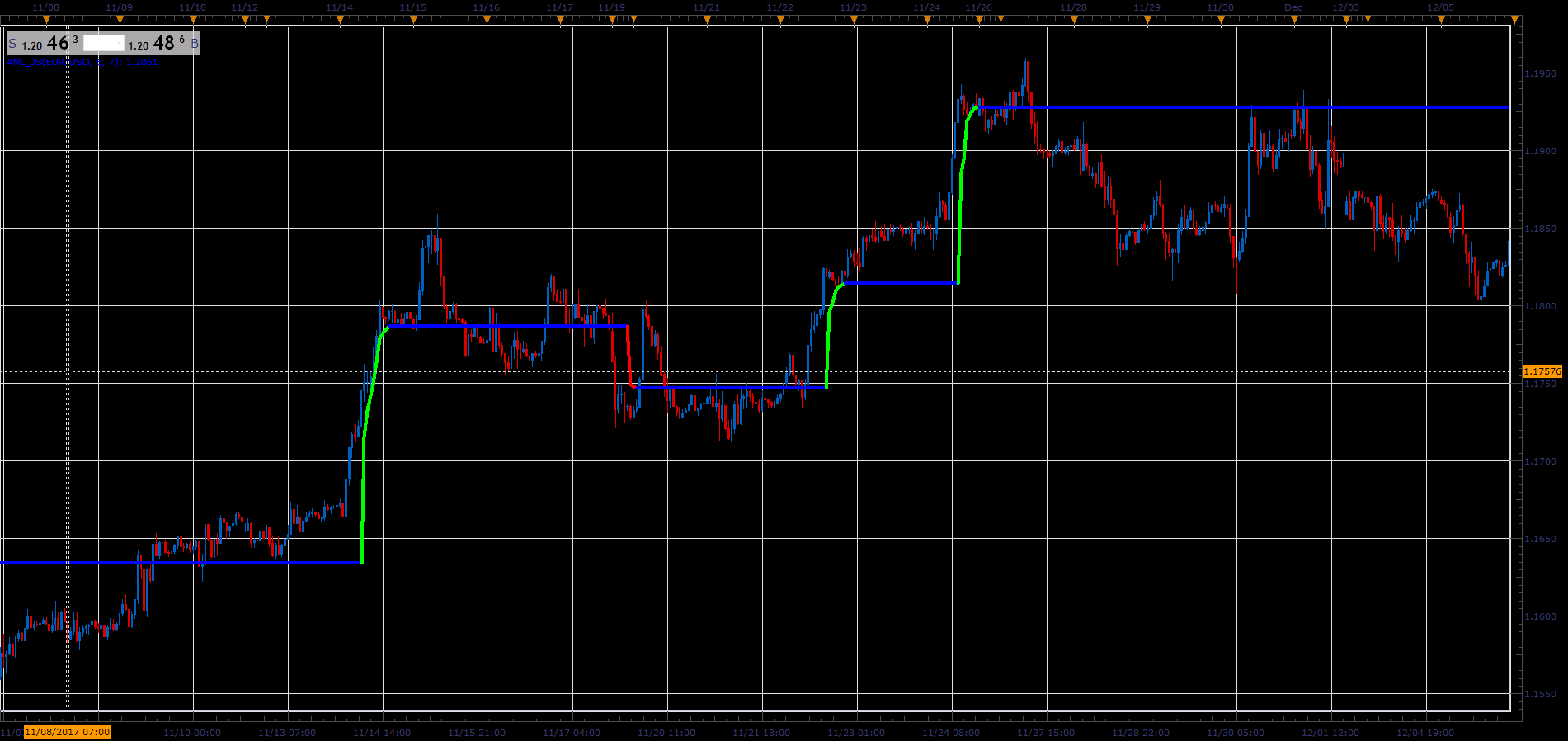Click the orange 1.17576 current price tag
Image resolution: width=1568 pixels, height=741 pixels.
(1542, 371)
